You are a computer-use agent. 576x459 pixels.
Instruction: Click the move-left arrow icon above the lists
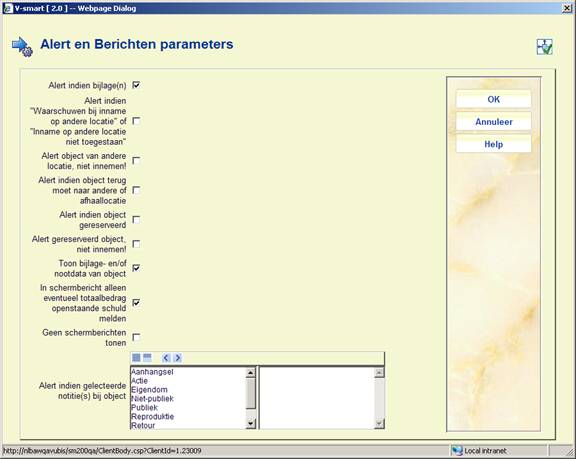point(166,358)
